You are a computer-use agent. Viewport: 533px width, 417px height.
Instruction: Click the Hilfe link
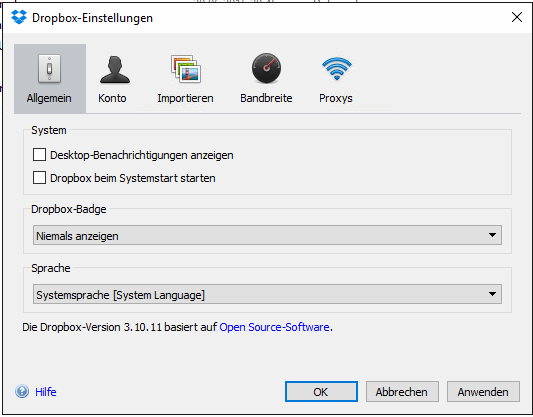46,392
